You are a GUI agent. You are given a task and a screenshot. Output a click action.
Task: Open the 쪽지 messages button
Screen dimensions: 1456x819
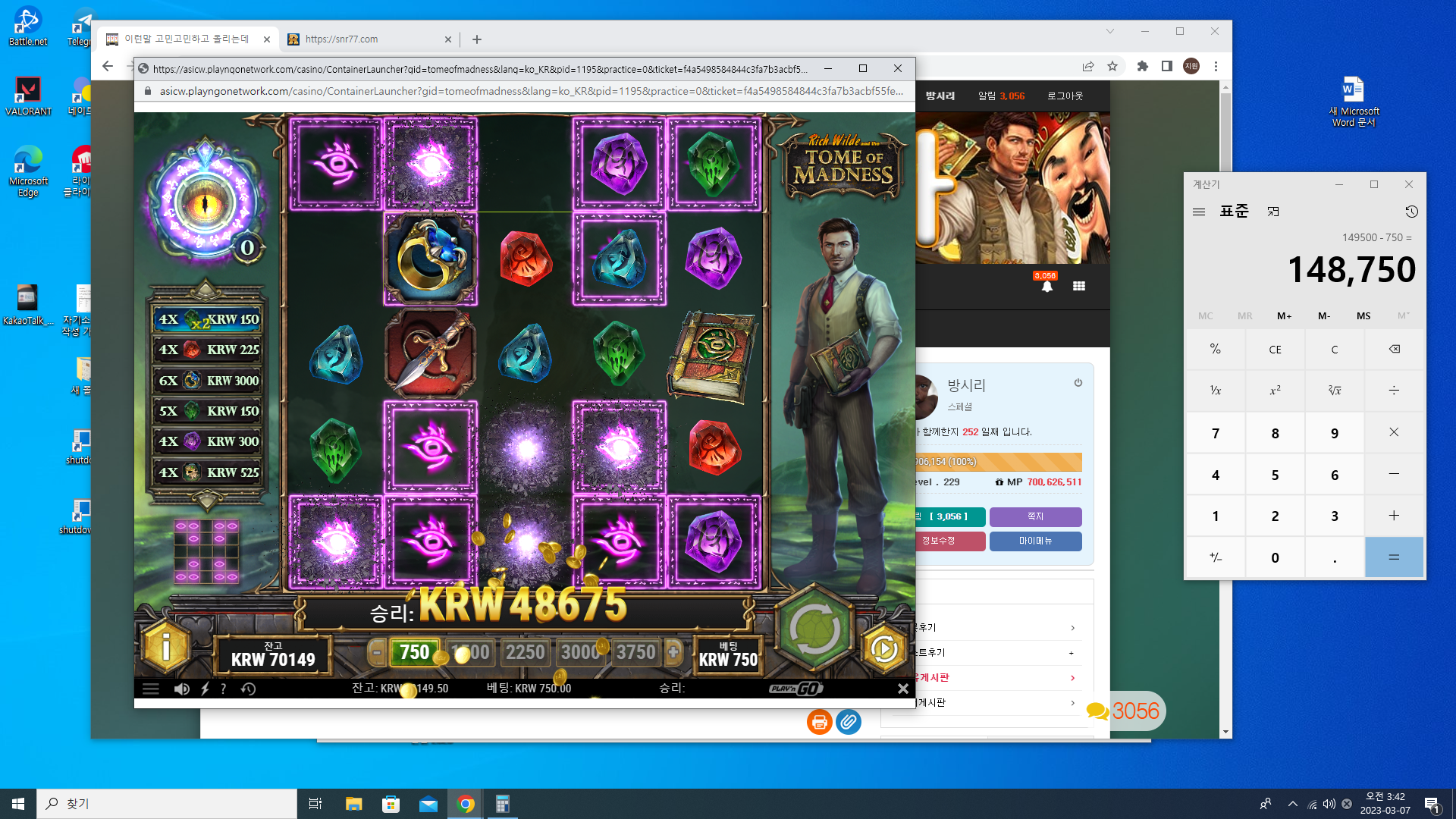click(1035, 516)
